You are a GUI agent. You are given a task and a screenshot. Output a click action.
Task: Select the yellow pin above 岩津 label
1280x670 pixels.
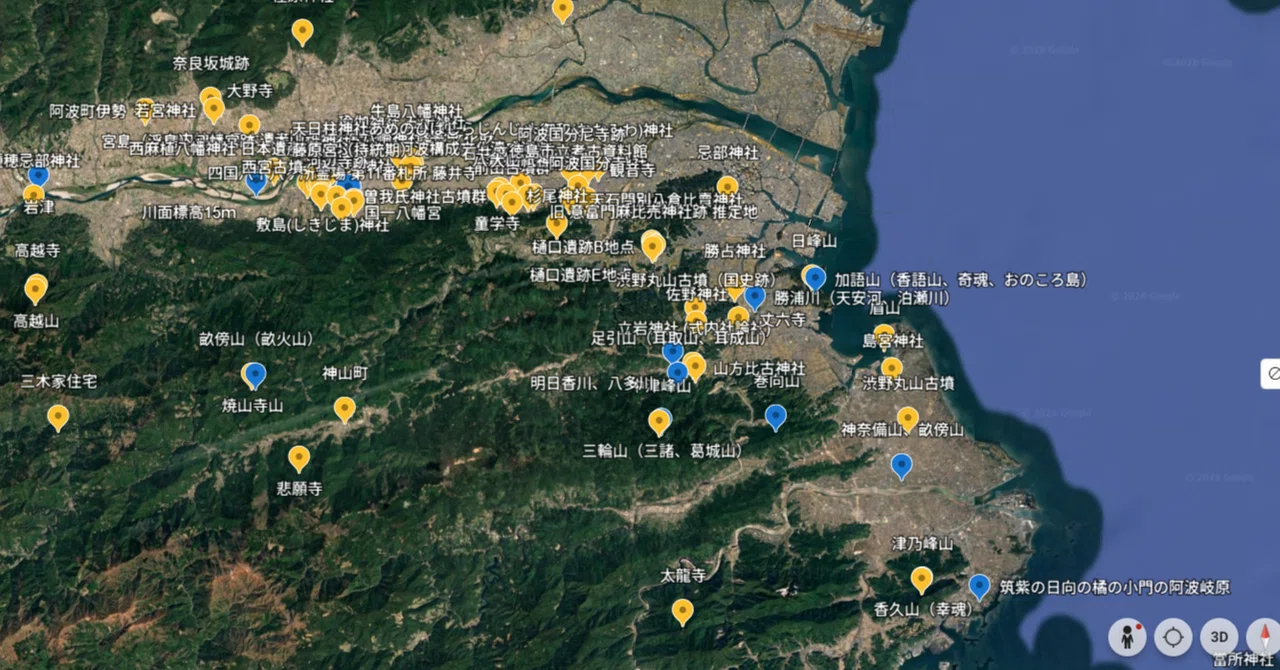[33, 193]
